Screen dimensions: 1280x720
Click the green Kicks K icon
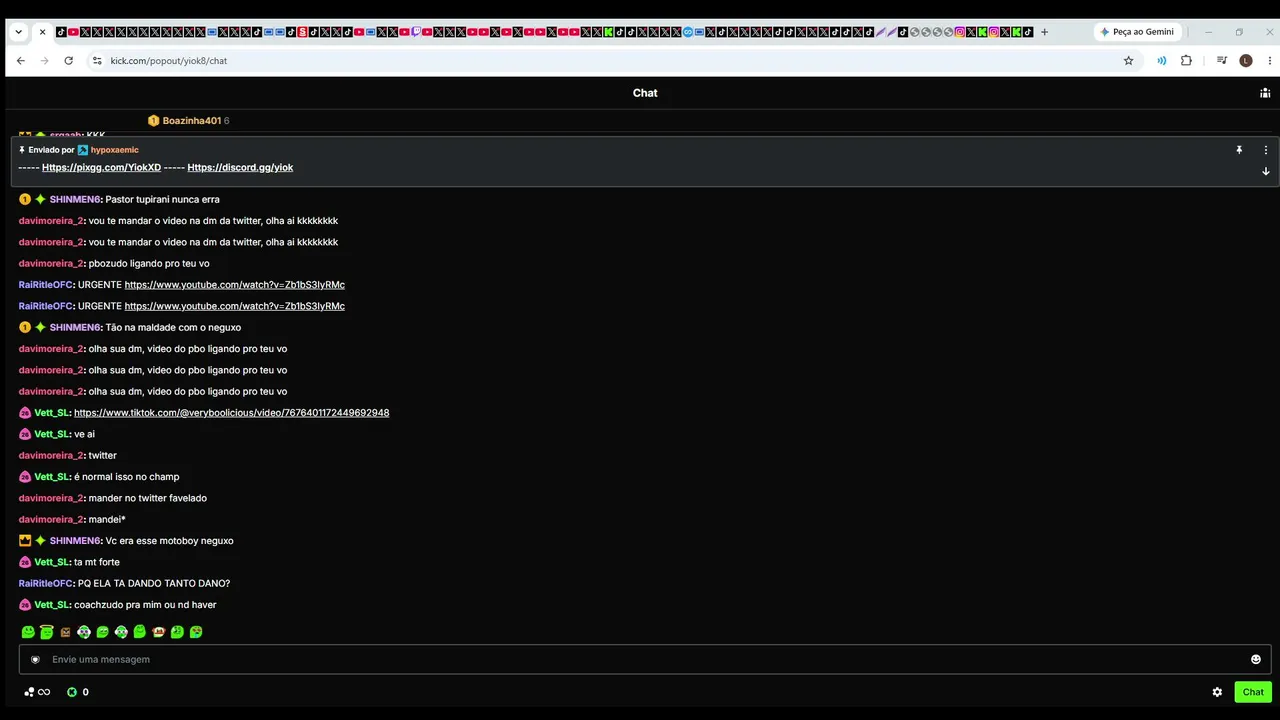72,692
